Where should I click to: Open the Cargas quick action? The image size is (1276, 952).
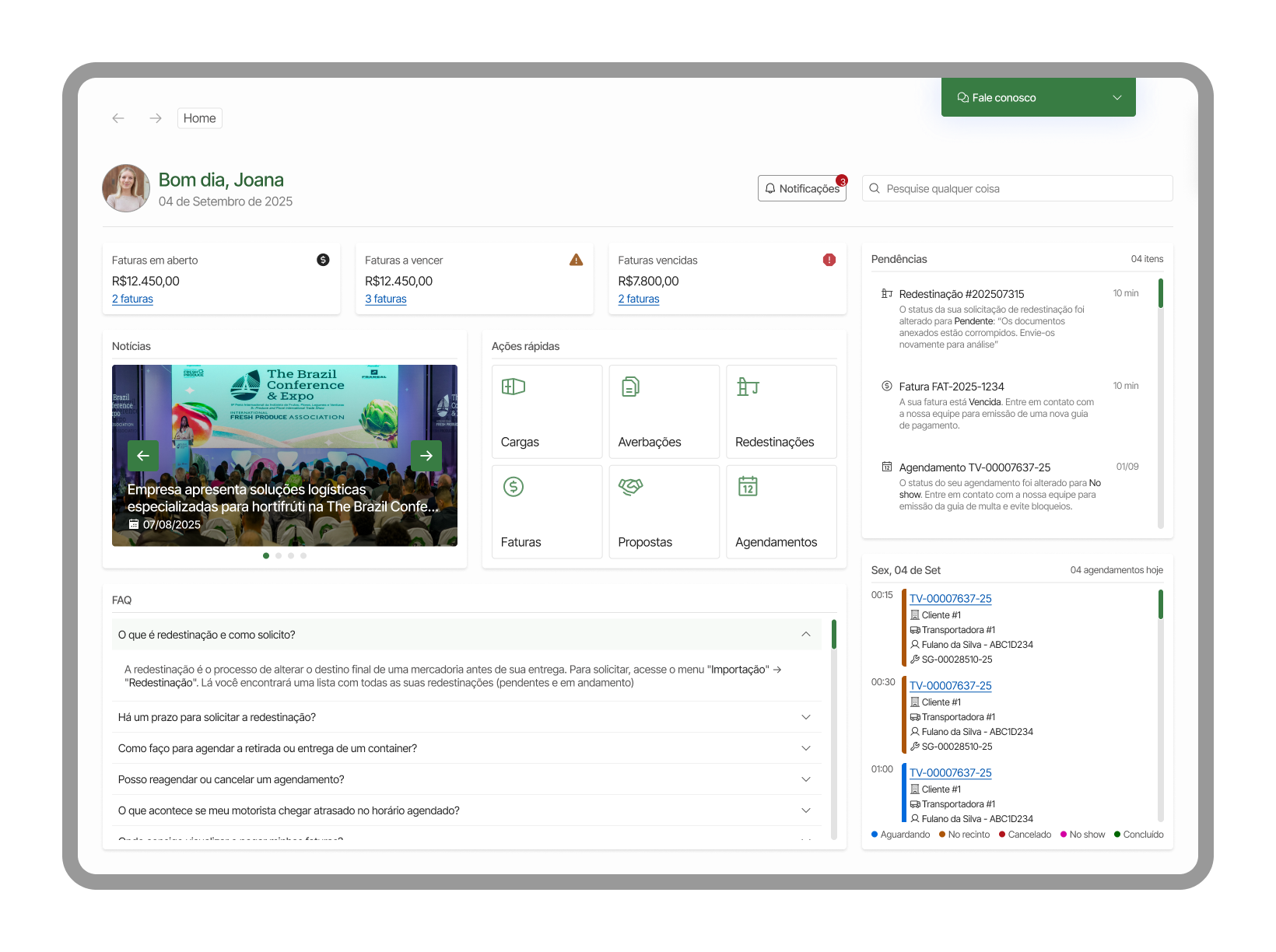pyautogui.click(x=547, y=411)
